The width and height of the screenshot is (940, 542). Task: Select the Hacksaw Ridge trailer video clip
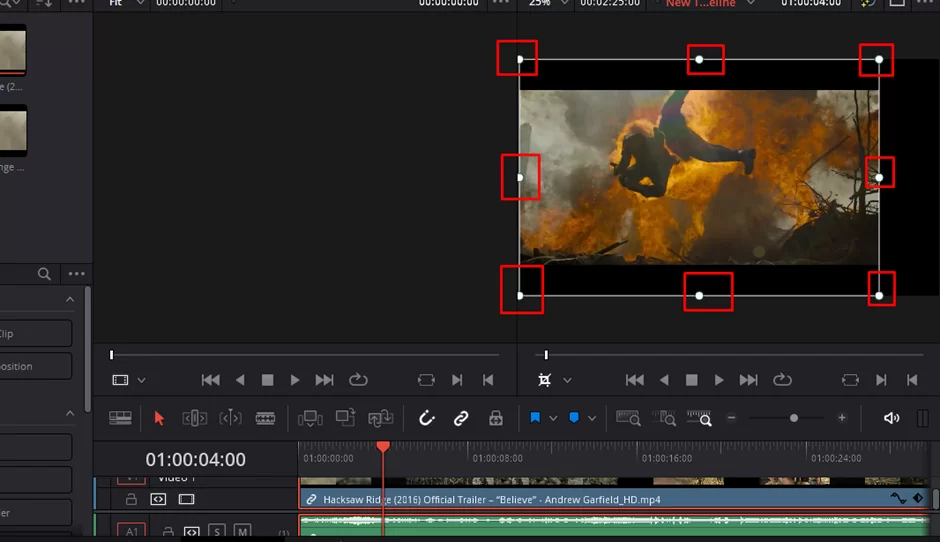pyautogui.click(x=614, y=499)
